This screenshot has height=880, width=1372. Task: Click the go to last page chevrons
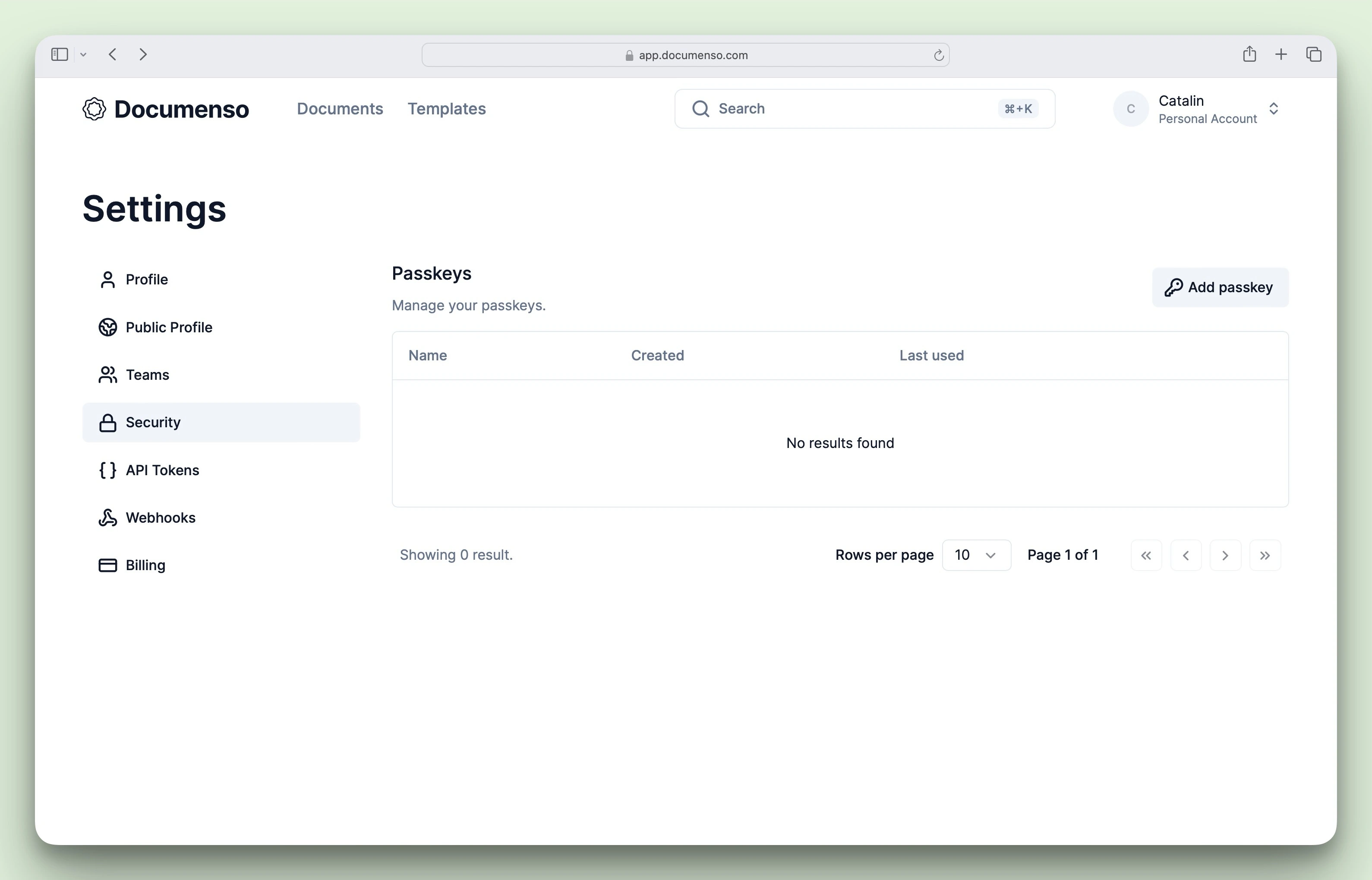(1265, 555)
